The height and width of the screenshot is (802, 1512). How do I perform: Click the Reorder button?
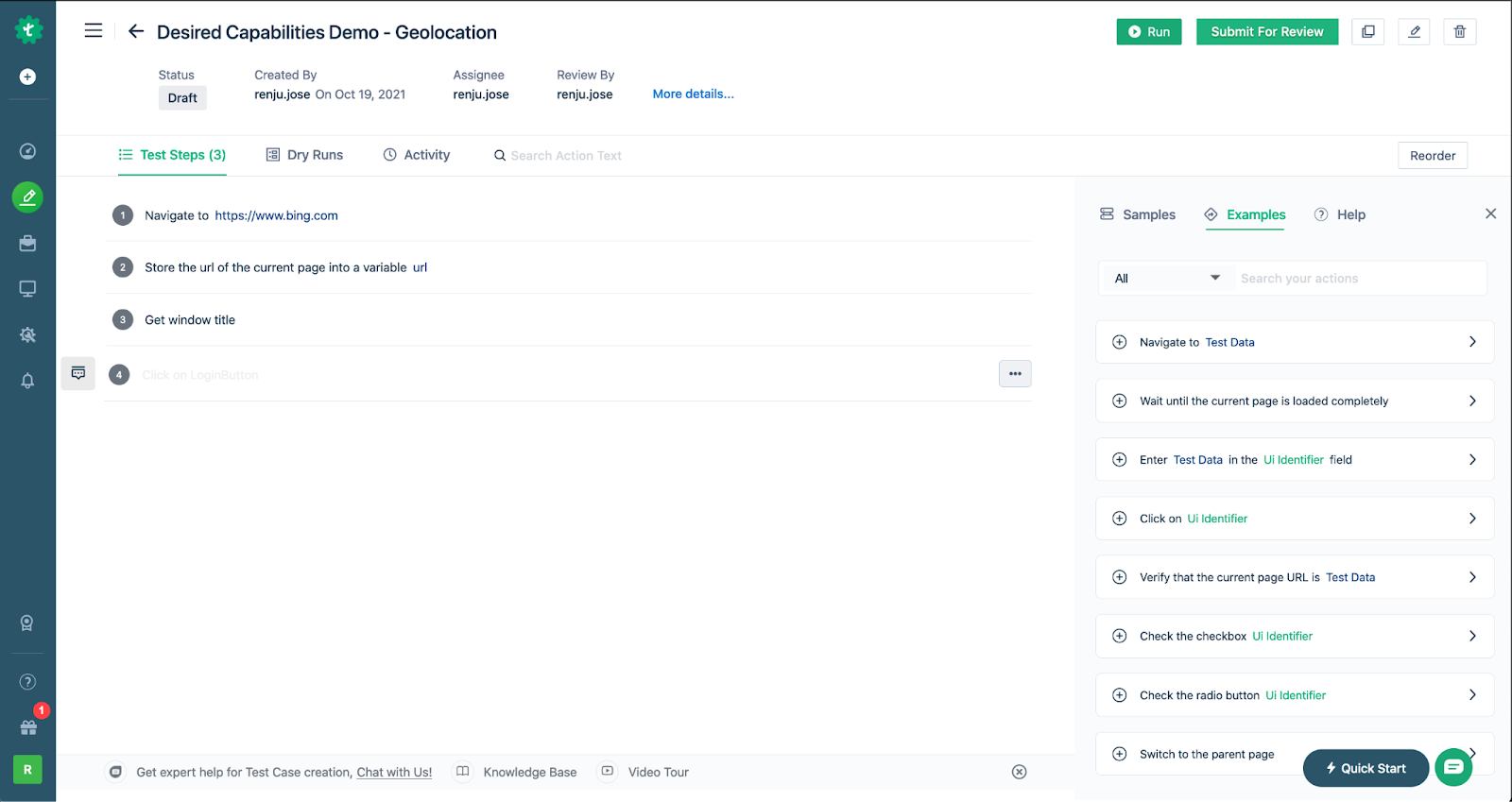click(x=1433, y=156)
